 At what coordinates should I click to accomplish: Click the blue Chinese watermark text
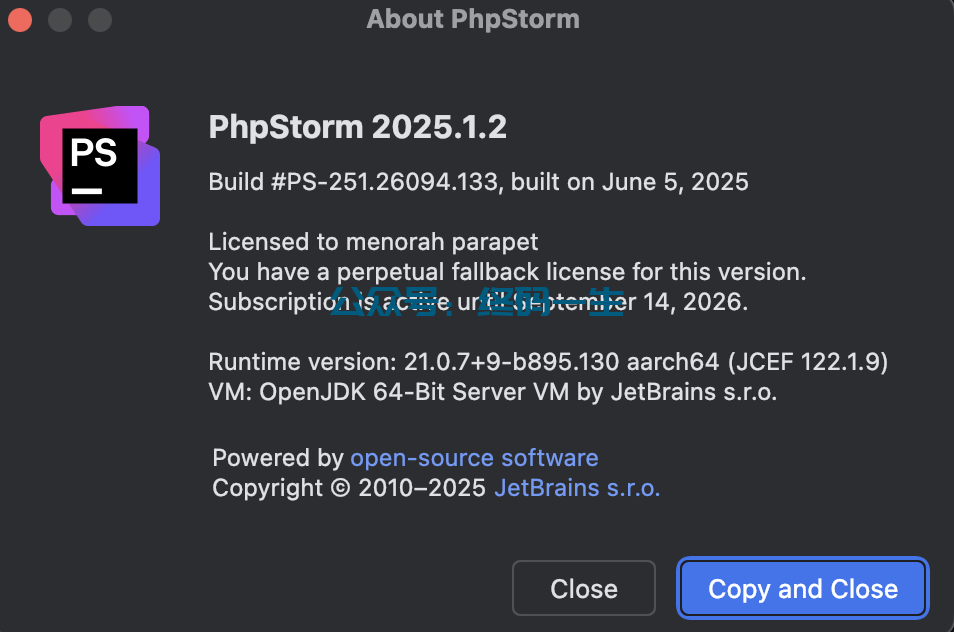tap(478, 301)
